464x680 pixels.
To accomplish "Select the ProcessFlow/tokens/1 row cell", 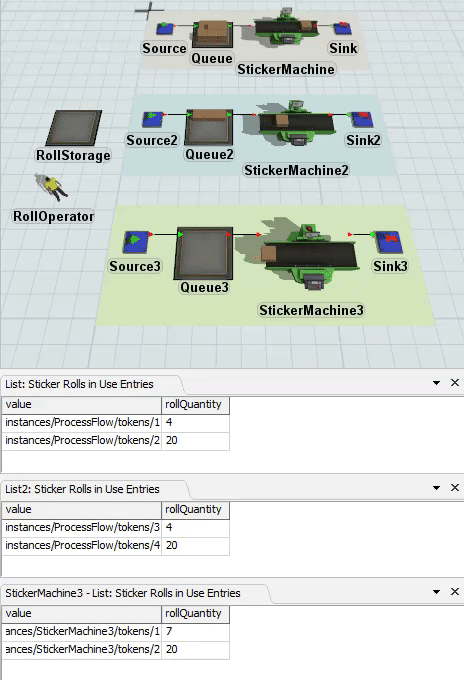I will [x=82, y=422].
